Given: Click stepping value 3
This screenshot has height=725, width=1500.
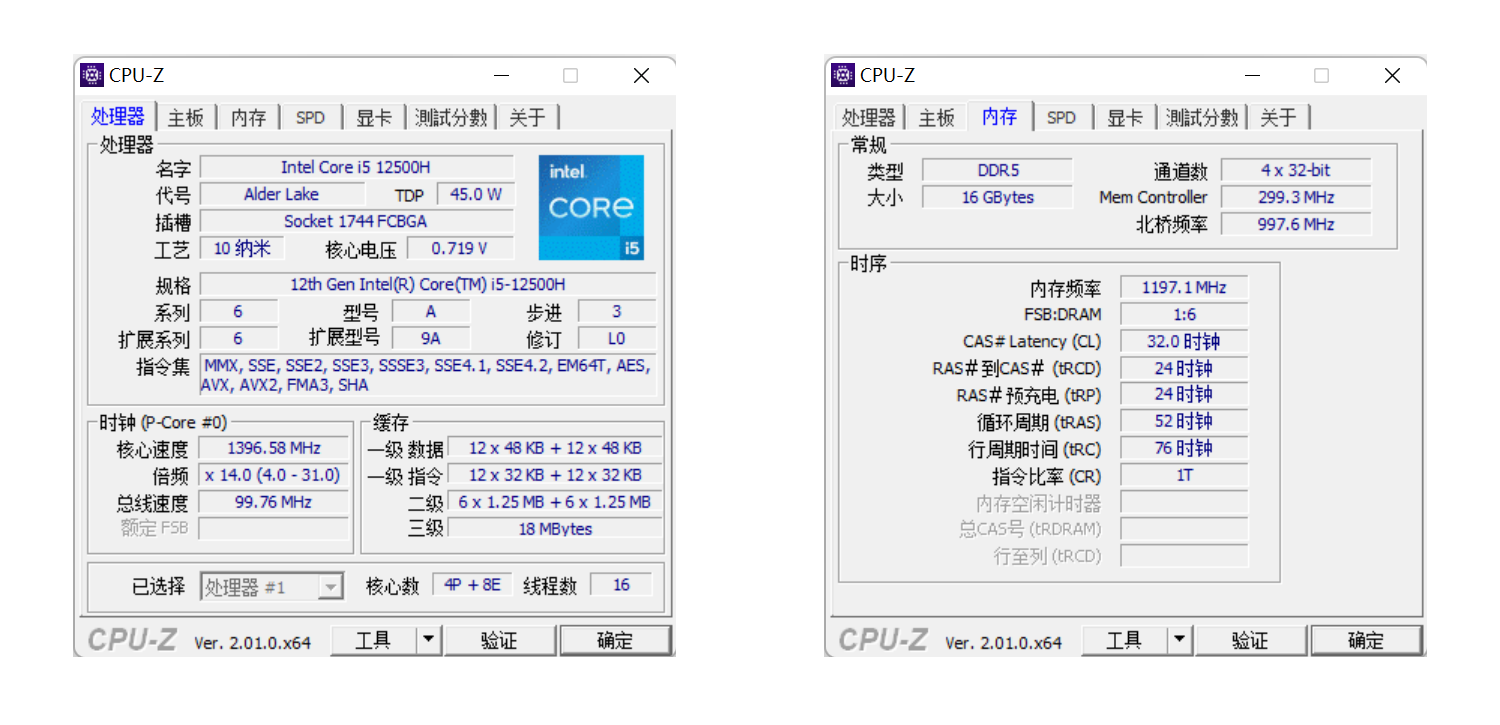Looking at the screenshot, I should pos(617,311).
